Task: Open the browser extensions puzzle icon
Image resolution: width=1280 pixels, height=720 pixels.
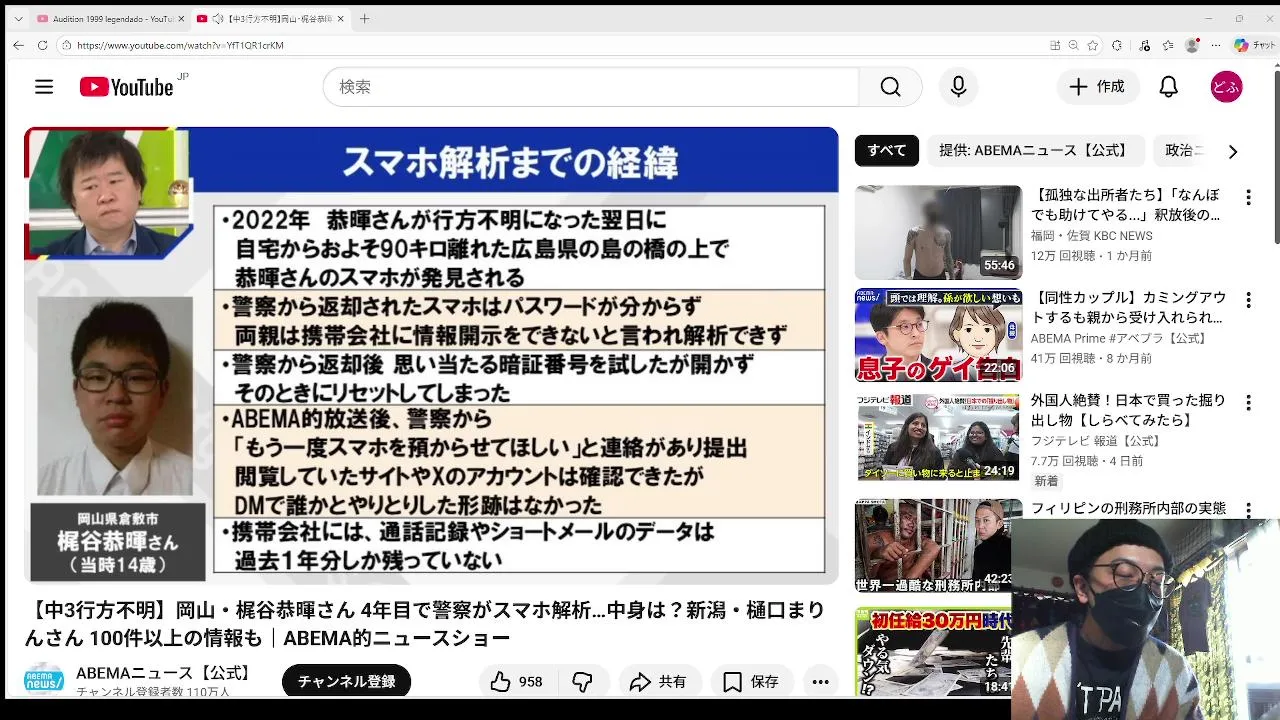Action: point(1117,45)
